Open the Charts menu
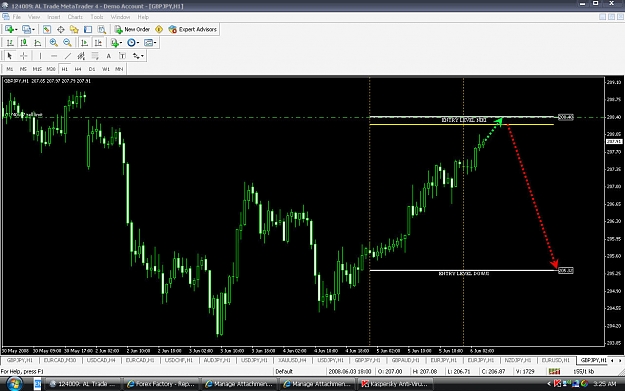The height and width of the screenshot is (391, 625). [75, 17]
